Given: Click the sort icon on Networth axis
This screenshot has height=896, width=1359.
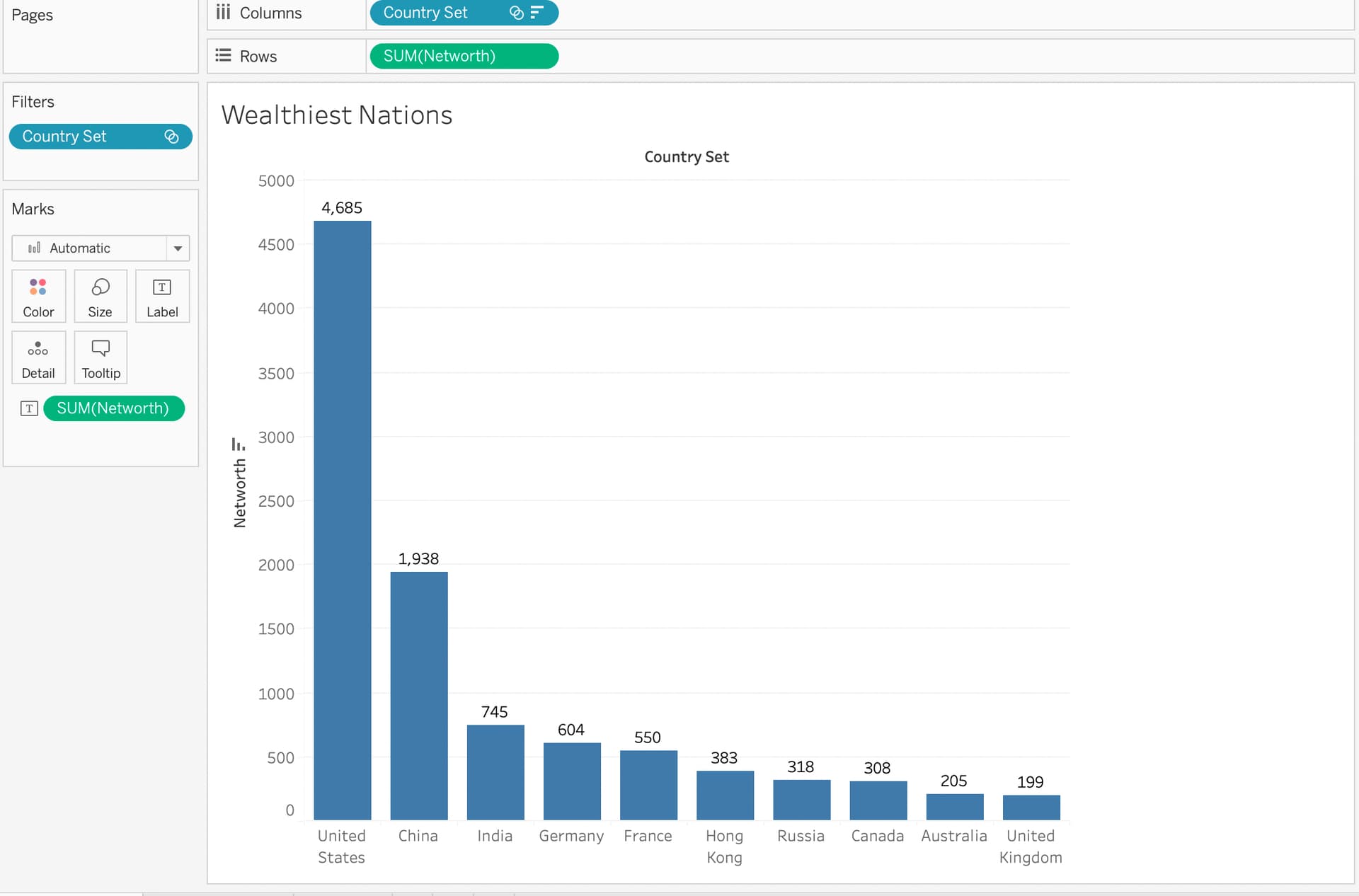Looking at the screenshot, I should click(239, 444).
